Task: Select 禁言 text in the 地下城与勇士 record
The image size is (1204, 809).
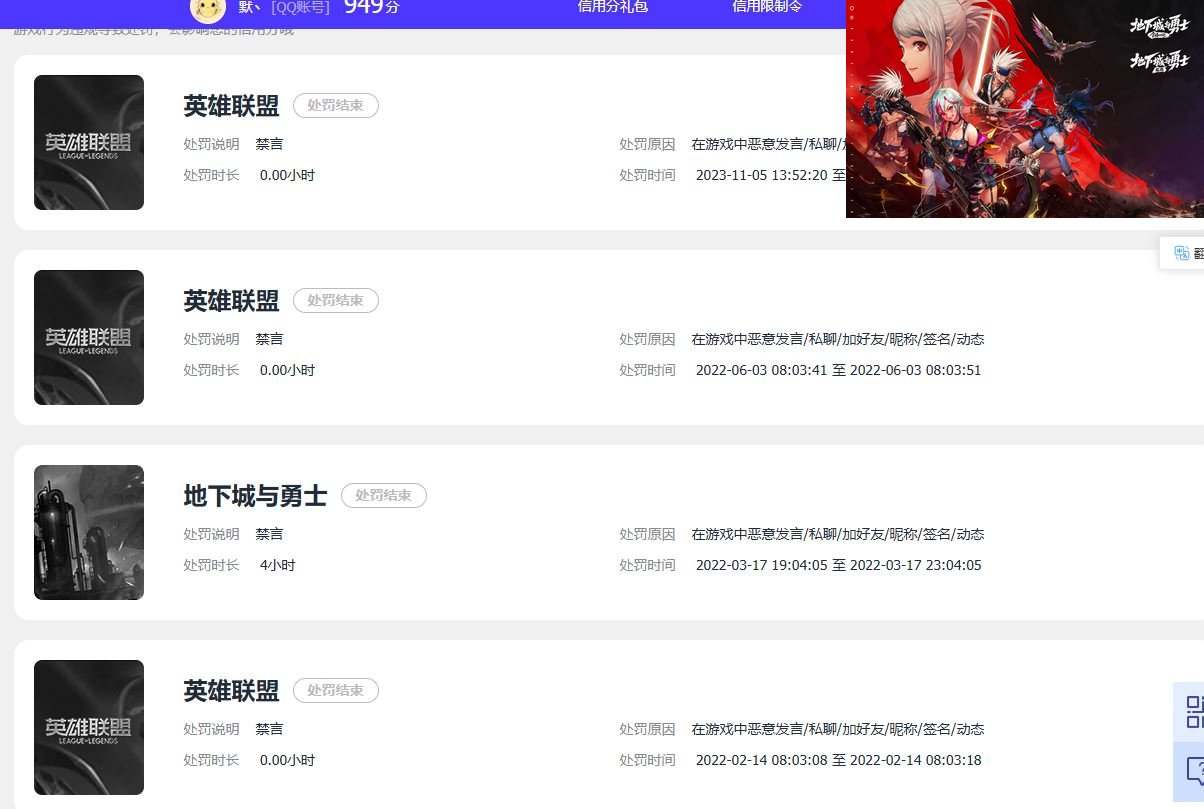Action: point(269,534)
